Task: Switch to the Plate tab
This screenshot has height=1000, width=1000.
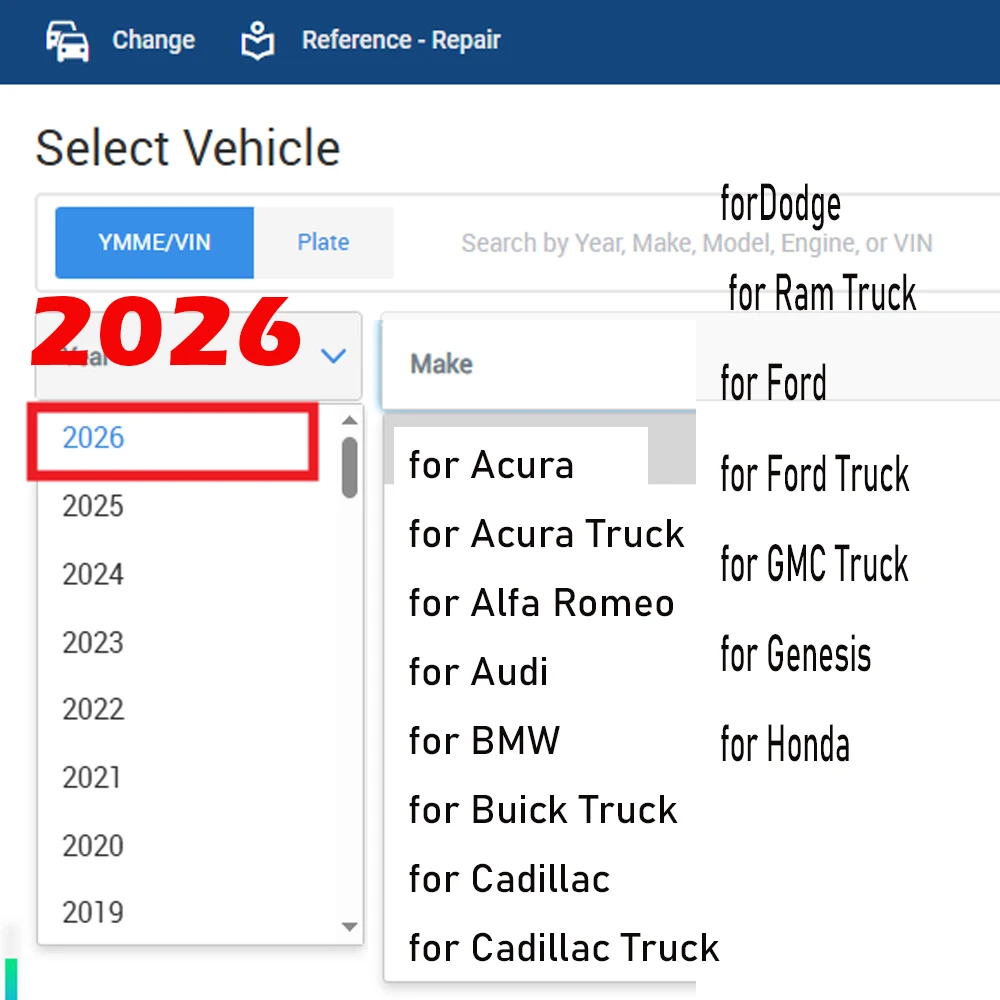Action: [323, 242]
